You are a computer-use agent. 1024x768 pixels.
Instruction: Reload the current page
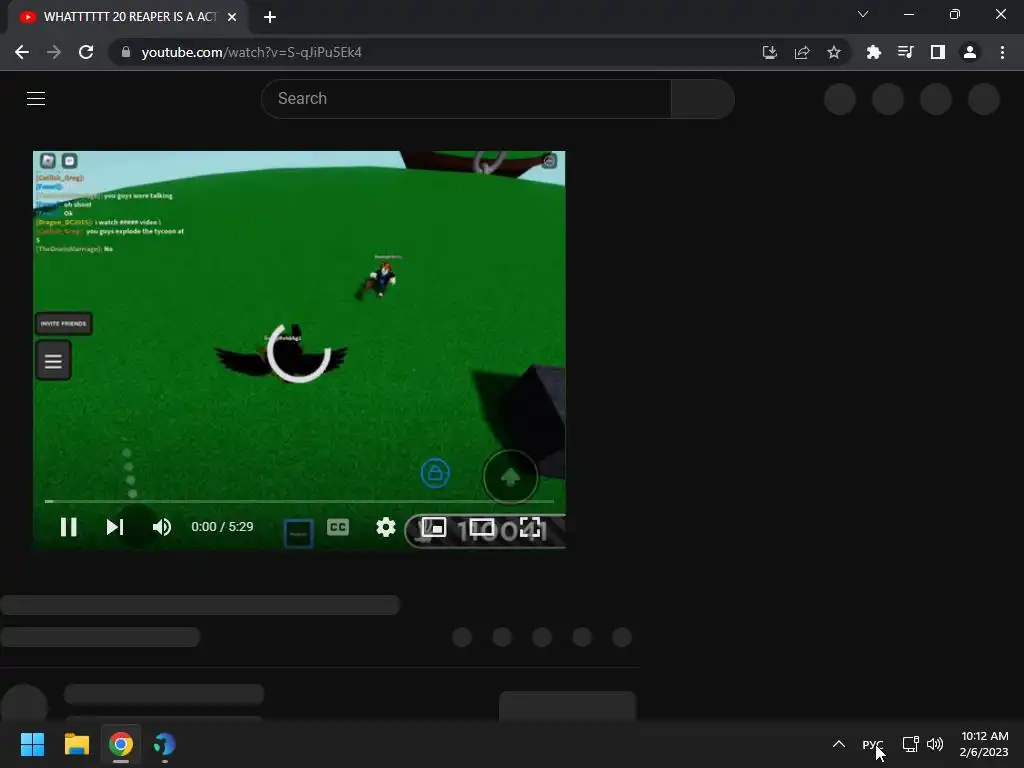(x=86, y=52)
